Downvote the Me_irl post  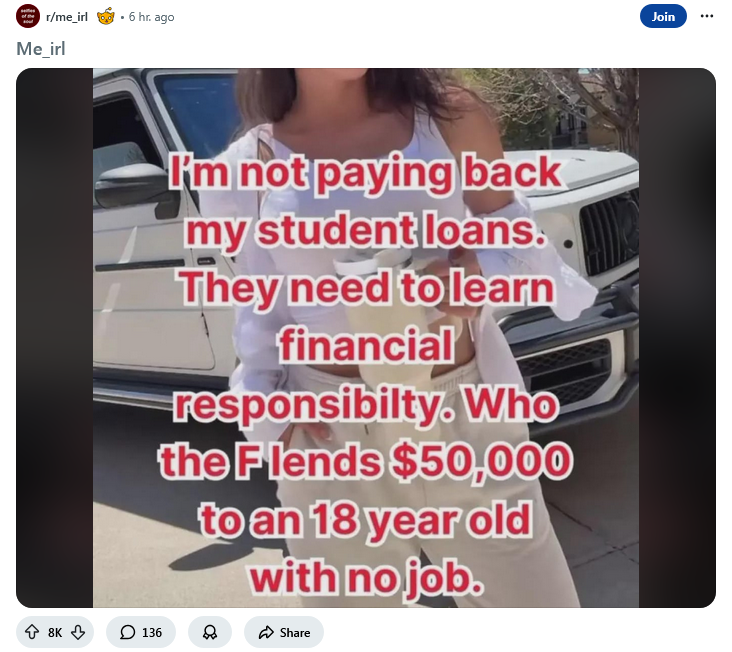tap(78, 632)
